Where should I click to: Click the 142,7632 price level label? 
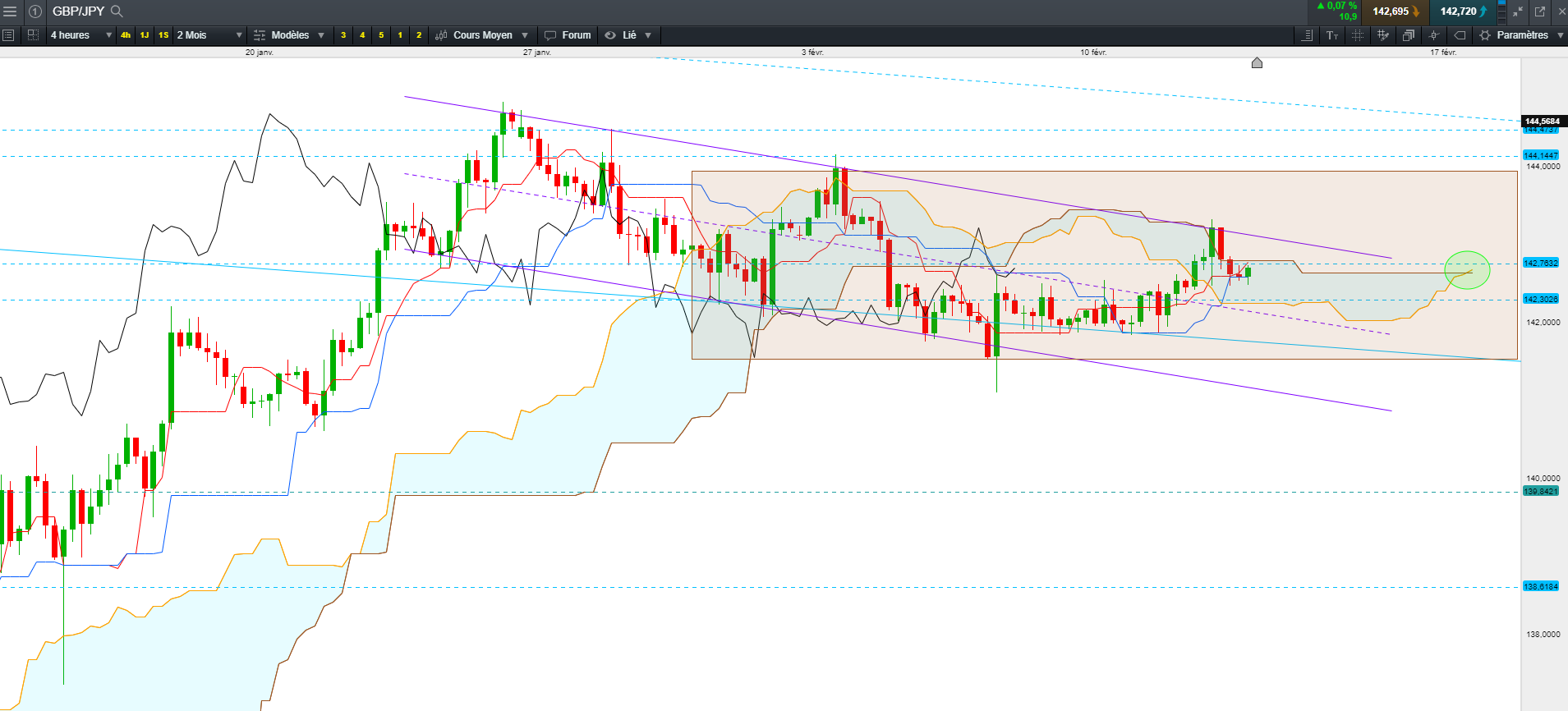[x=1541, y=263]
